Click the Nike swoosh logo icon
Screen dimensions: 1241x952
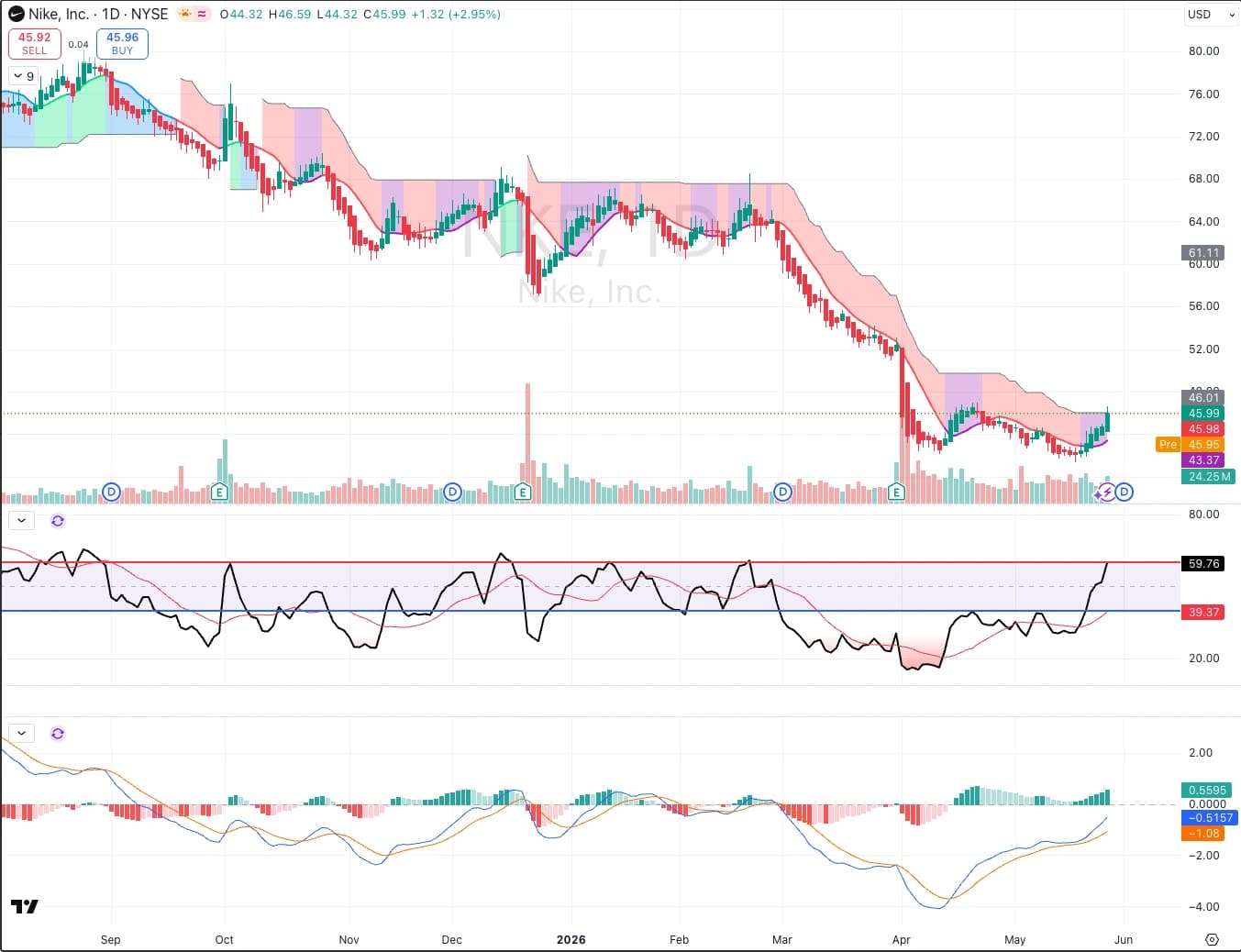(x=17, y=14)
